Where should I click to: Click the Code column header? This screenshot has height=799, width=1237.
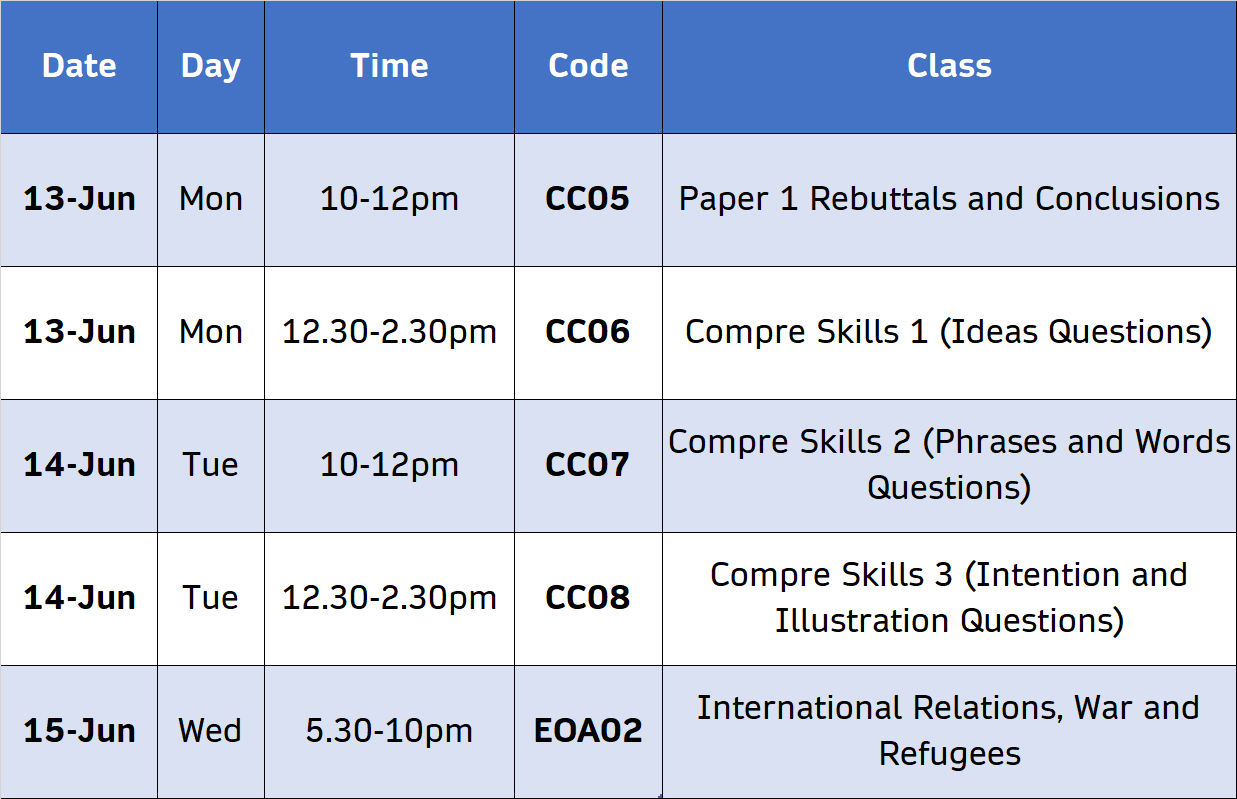(x=588, y=66)
